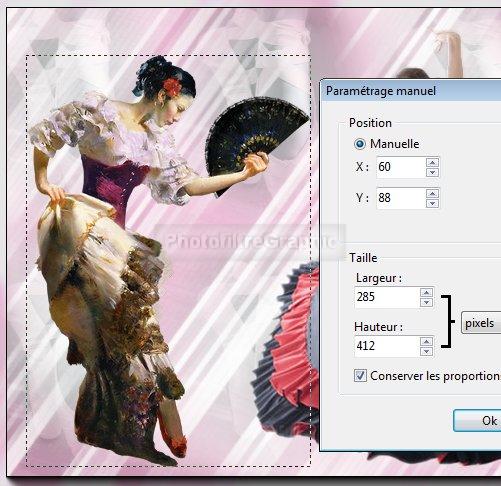Increase Hauteur with the up arrow
Viewport: 501px width, 486px height.
click(426, 341)
